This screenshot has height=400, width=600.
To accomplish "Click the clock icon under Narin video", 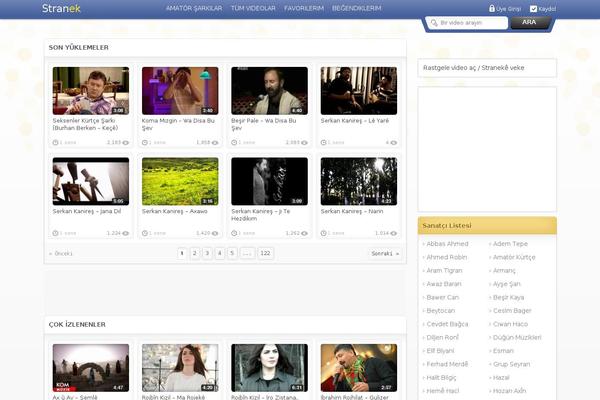I will pyautogui.click(x=323, y=233).
